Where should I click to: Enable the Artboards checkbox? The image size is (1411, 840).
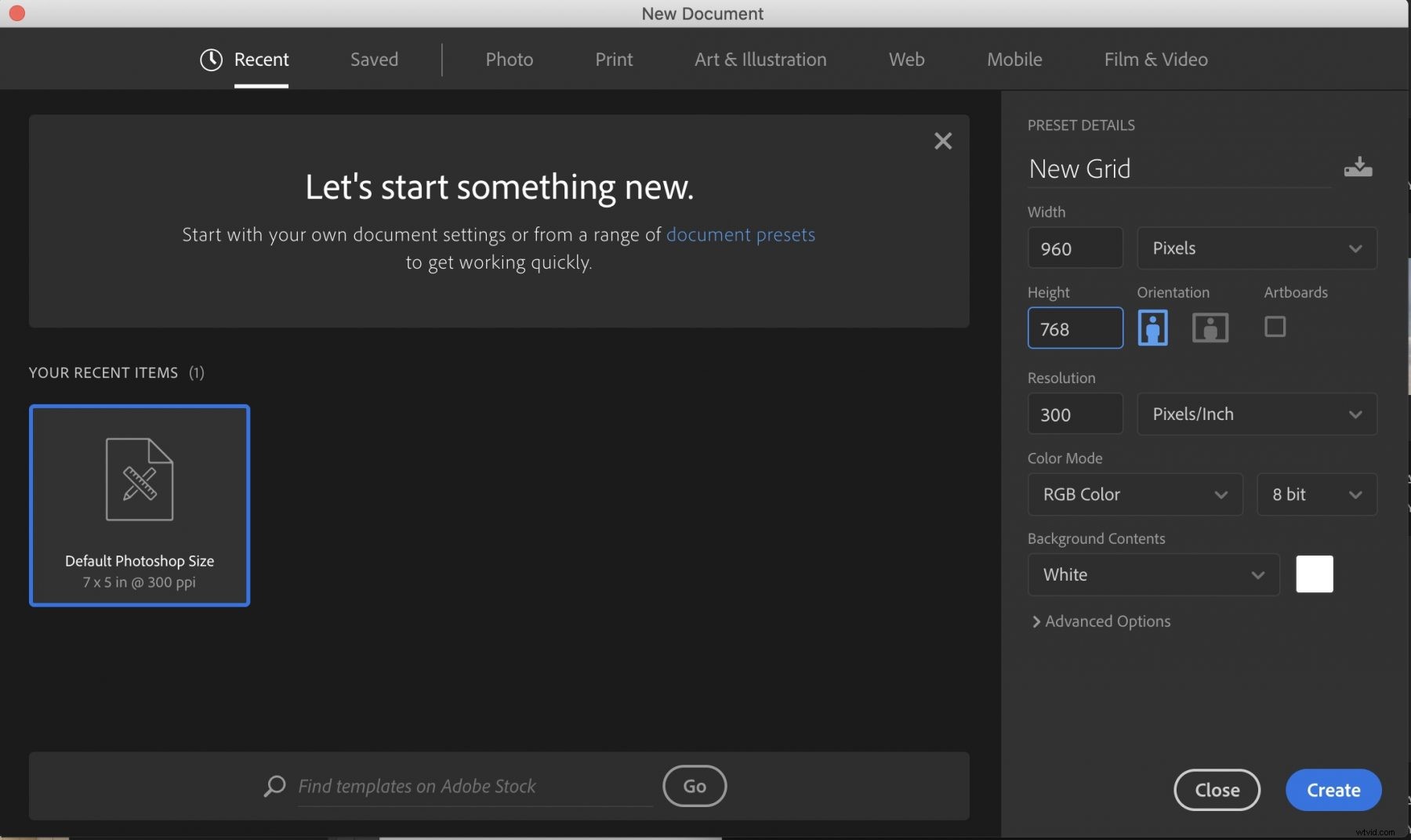[x=1275, y=327]
